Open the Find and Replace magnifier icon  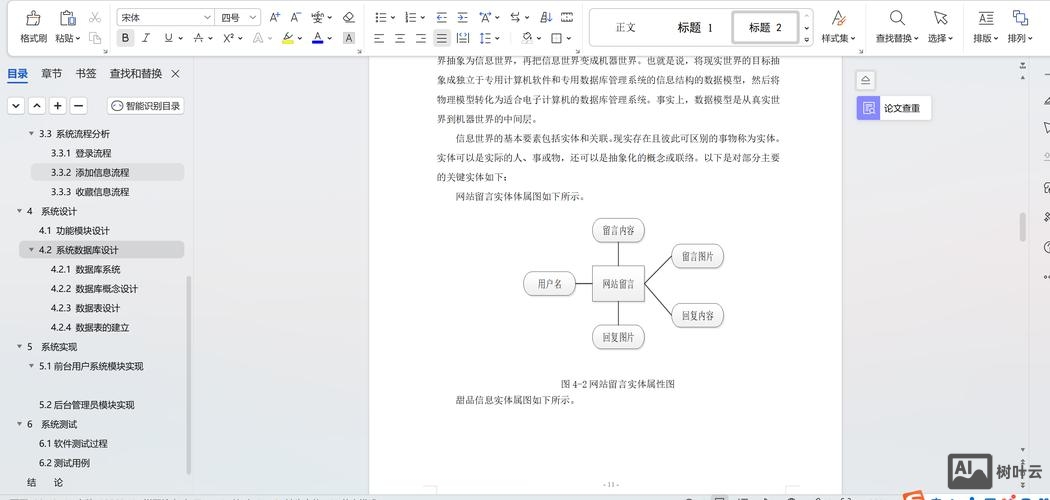(897, 17)
